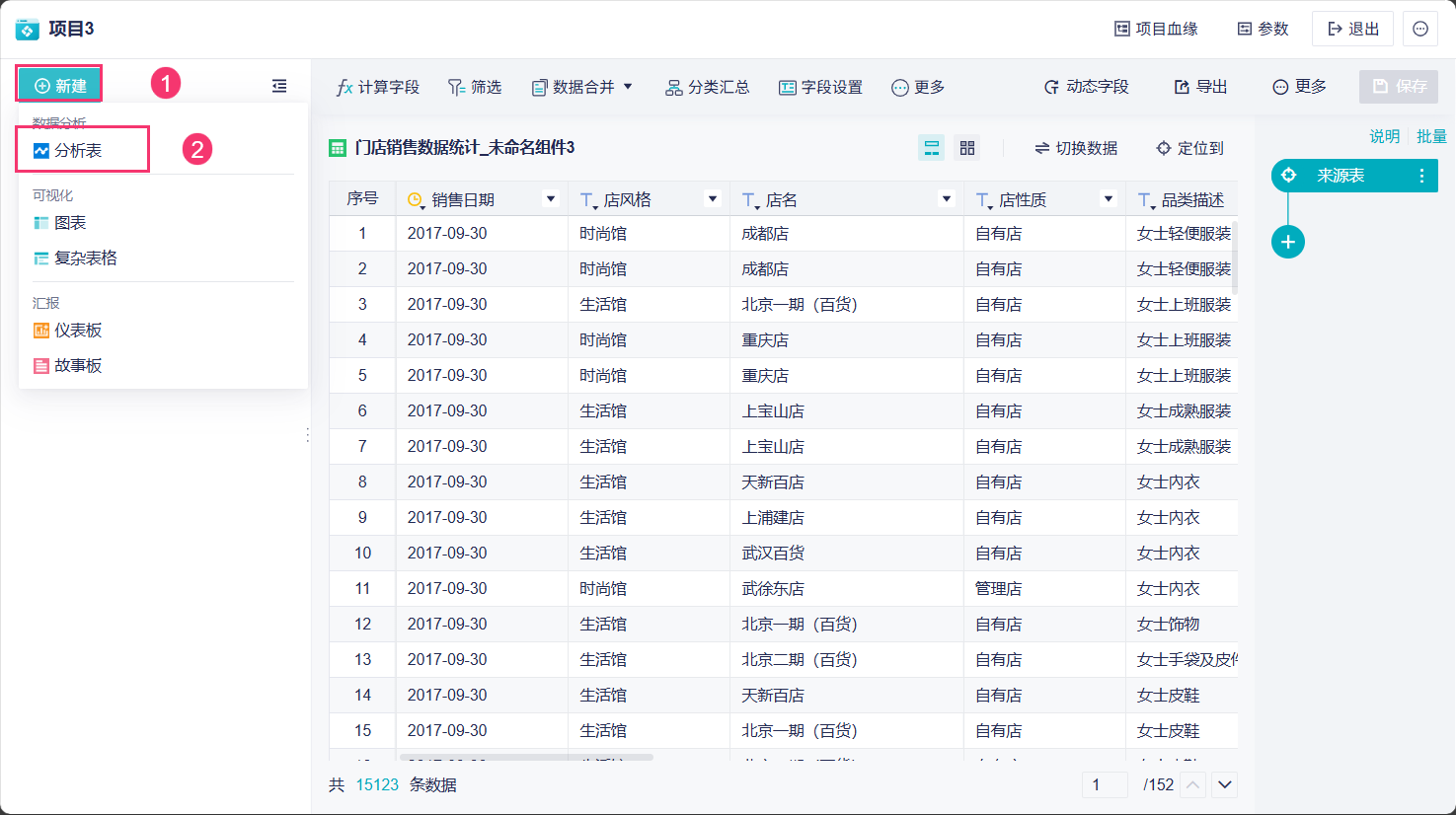Click the 15123 record count
Viewport: 1456px width, 815px height.
tap(377, 784)
